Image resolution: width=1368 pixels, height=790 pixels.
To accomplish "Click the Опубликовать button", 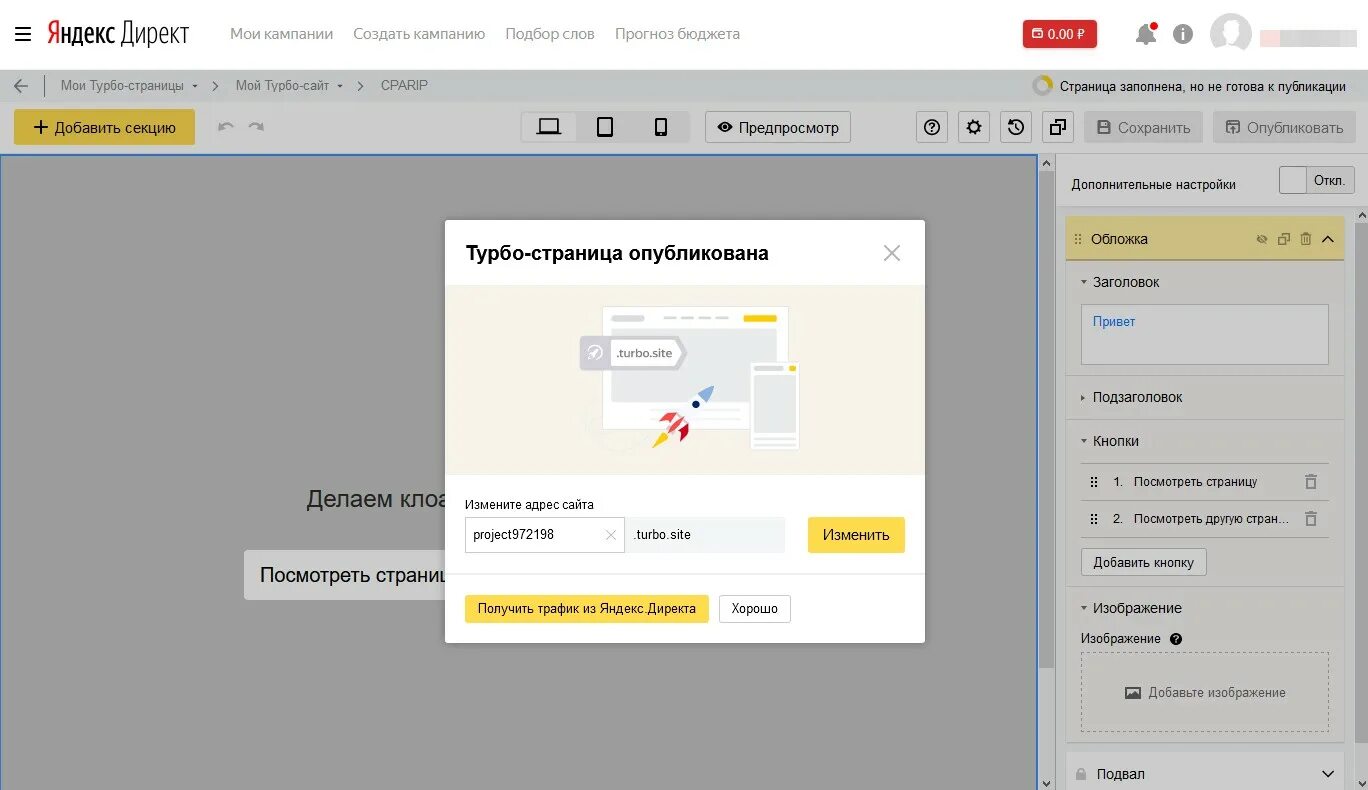I will (1284, 127).
